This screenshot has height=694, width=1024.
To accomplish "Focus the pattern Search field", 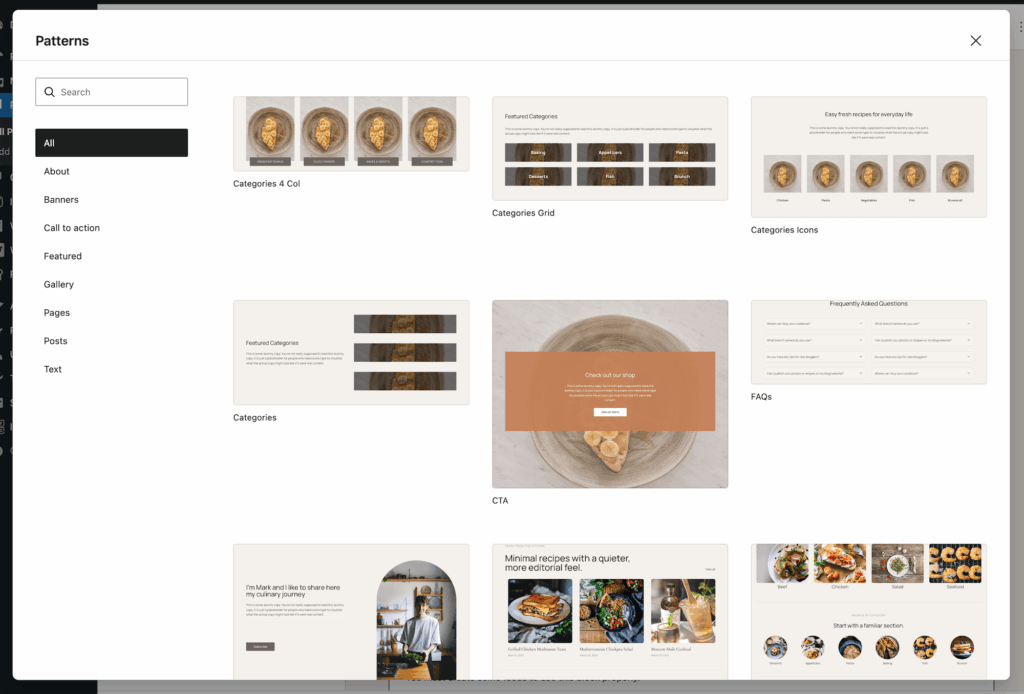I will coord(120,92).
